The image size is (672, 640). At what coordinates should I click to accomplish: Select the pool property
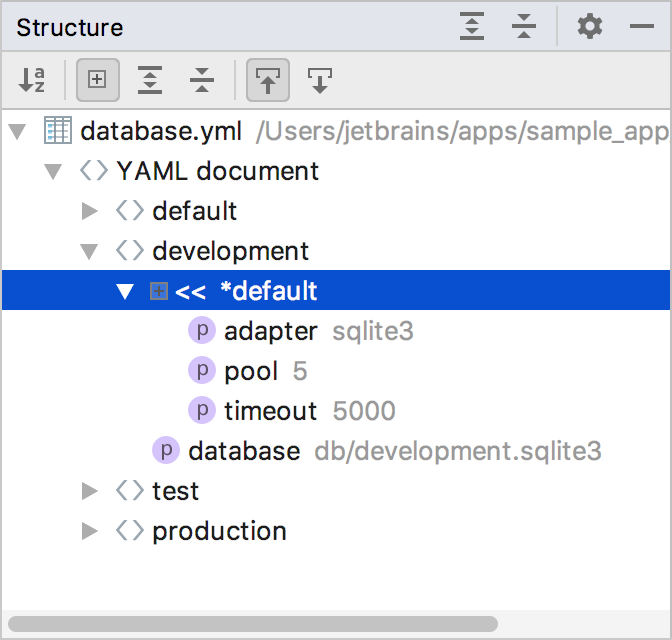click(x=251, y=371)
